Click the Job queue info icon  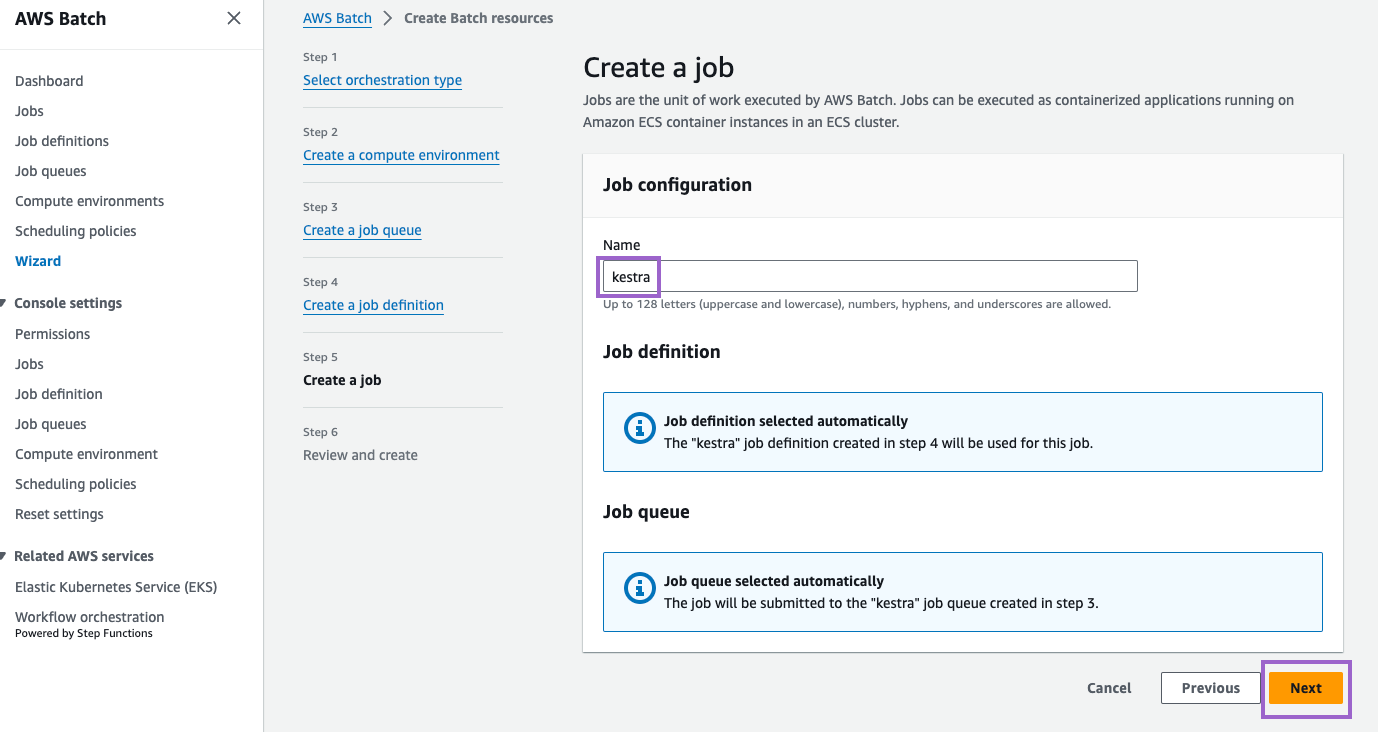639,589
